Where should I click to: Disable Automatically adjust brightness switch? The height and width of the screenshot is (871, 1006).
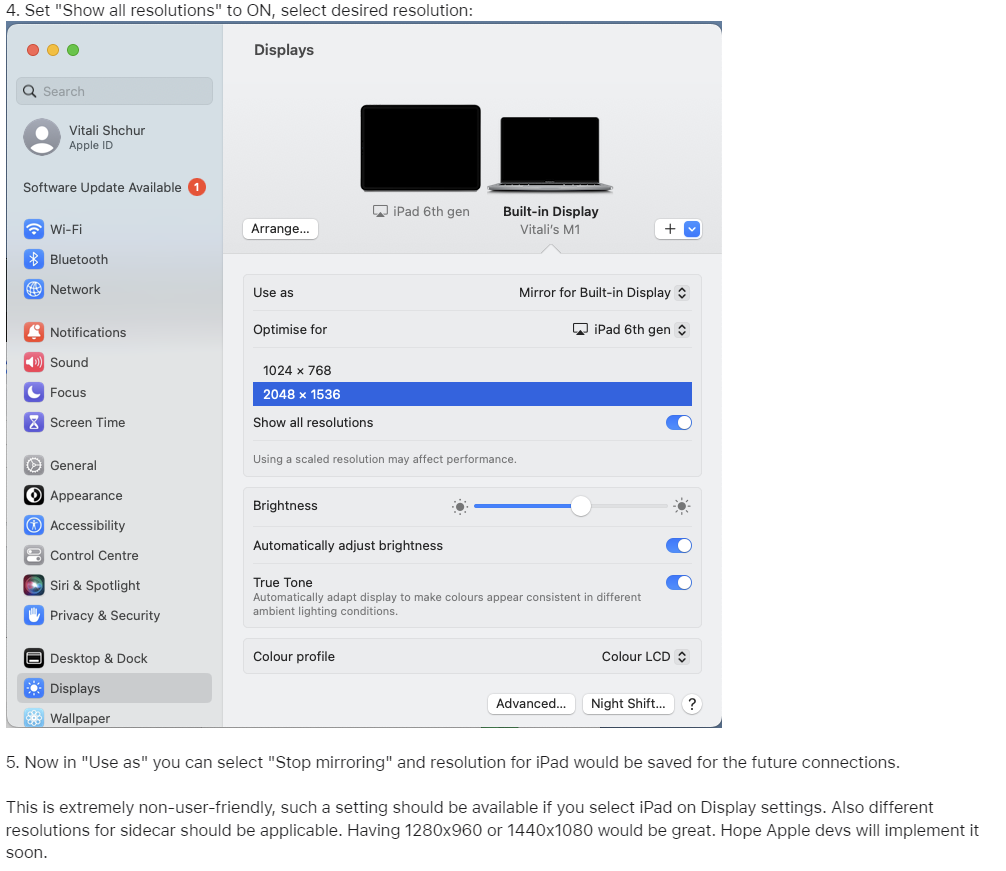(x=679, y=546)
